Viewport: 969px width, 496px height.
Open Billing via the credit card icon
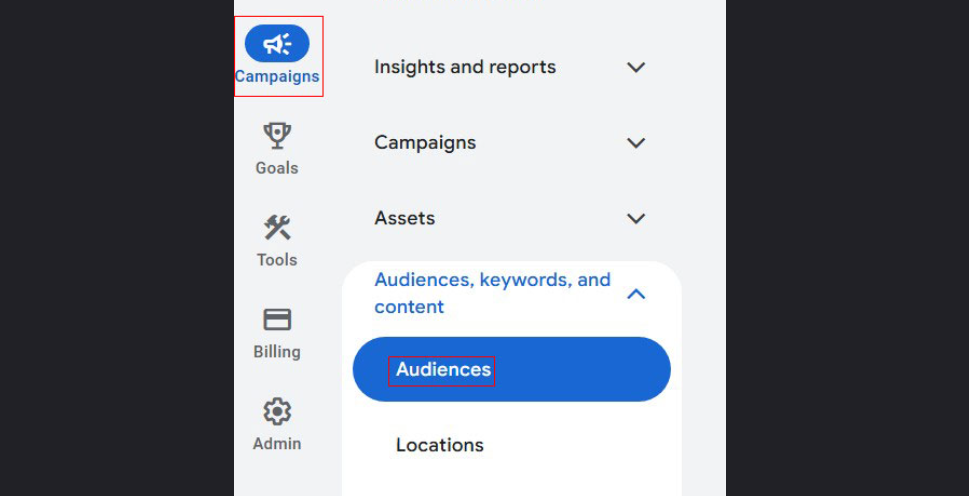[x=277, y=319]
